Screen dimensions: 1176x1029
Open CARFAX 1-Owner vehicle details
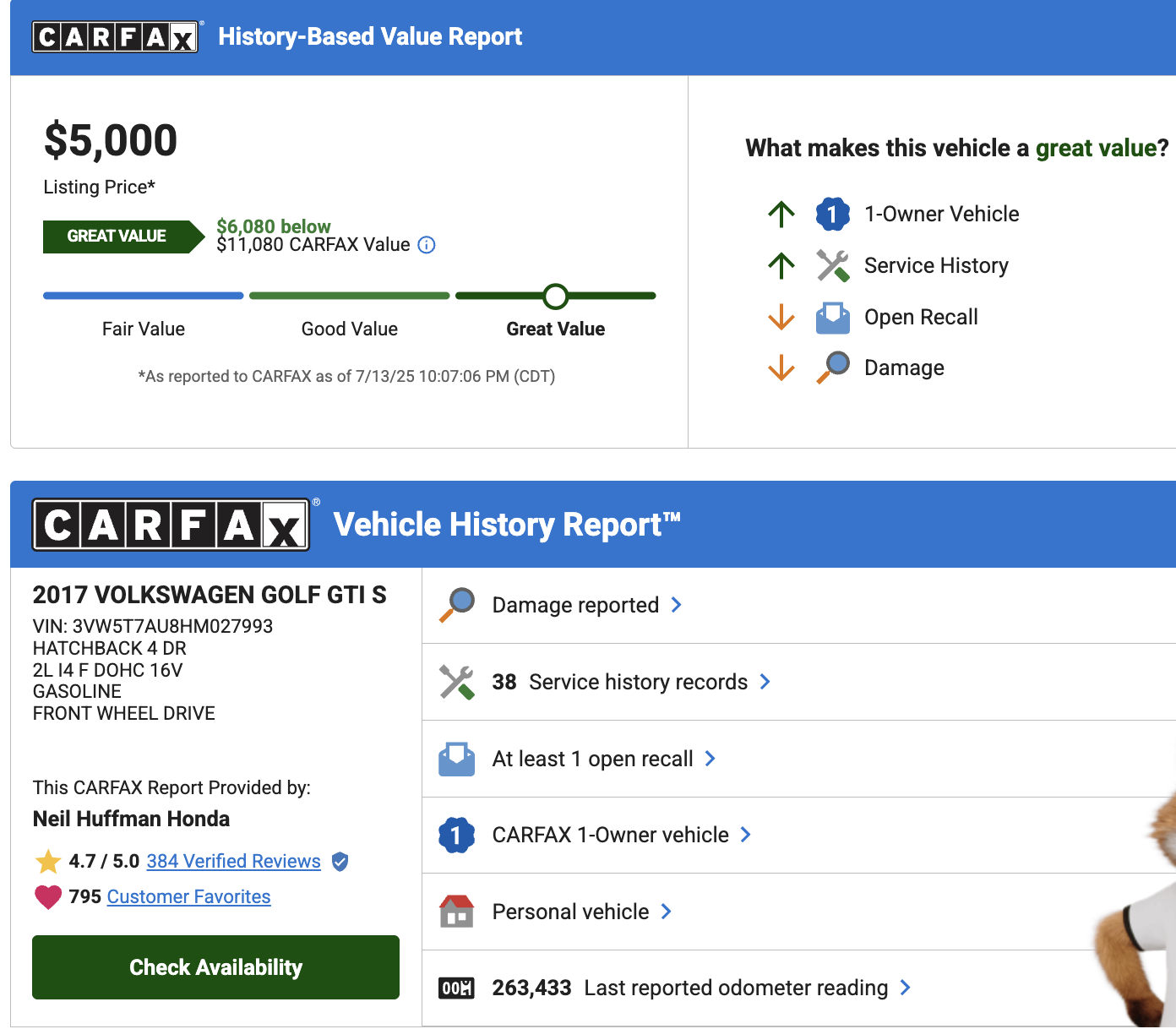point(798,835)
